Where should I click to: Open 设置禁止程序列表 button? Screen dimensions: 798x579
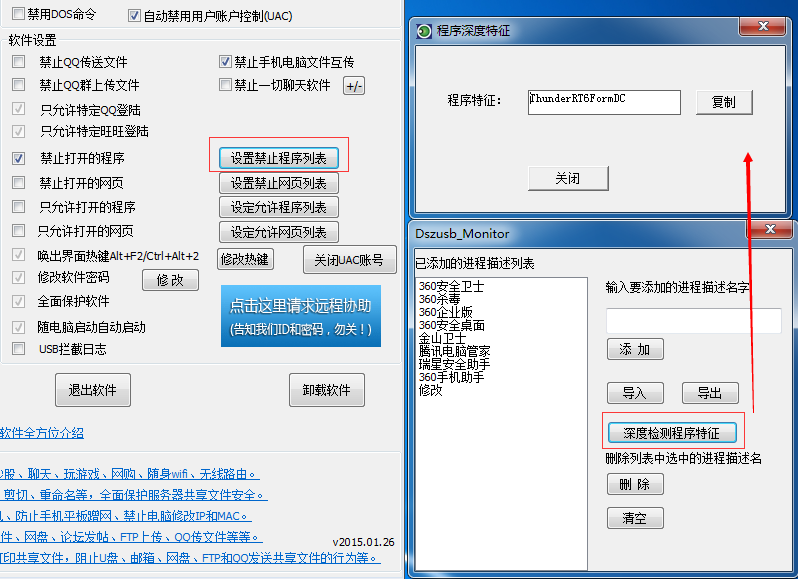[278, 158]
